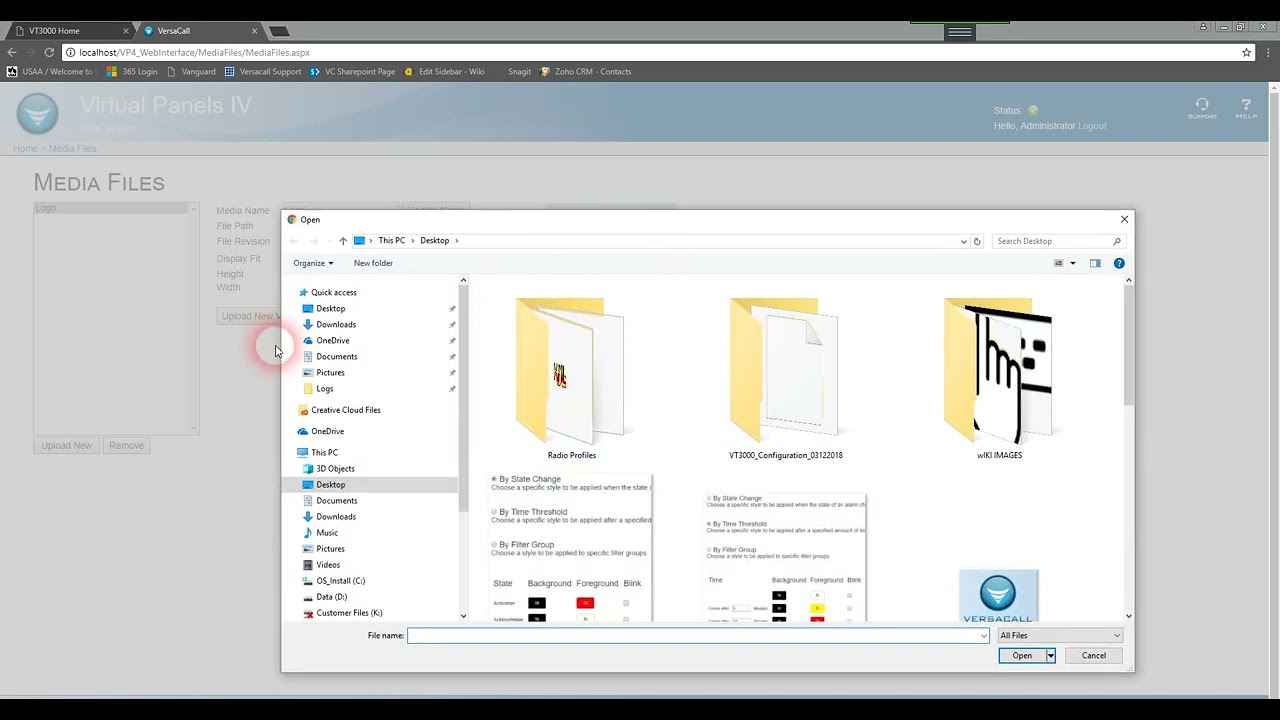
Task: Open the Logs folder in Quick access
Action: pyautogui.click(x=324, y=388)
